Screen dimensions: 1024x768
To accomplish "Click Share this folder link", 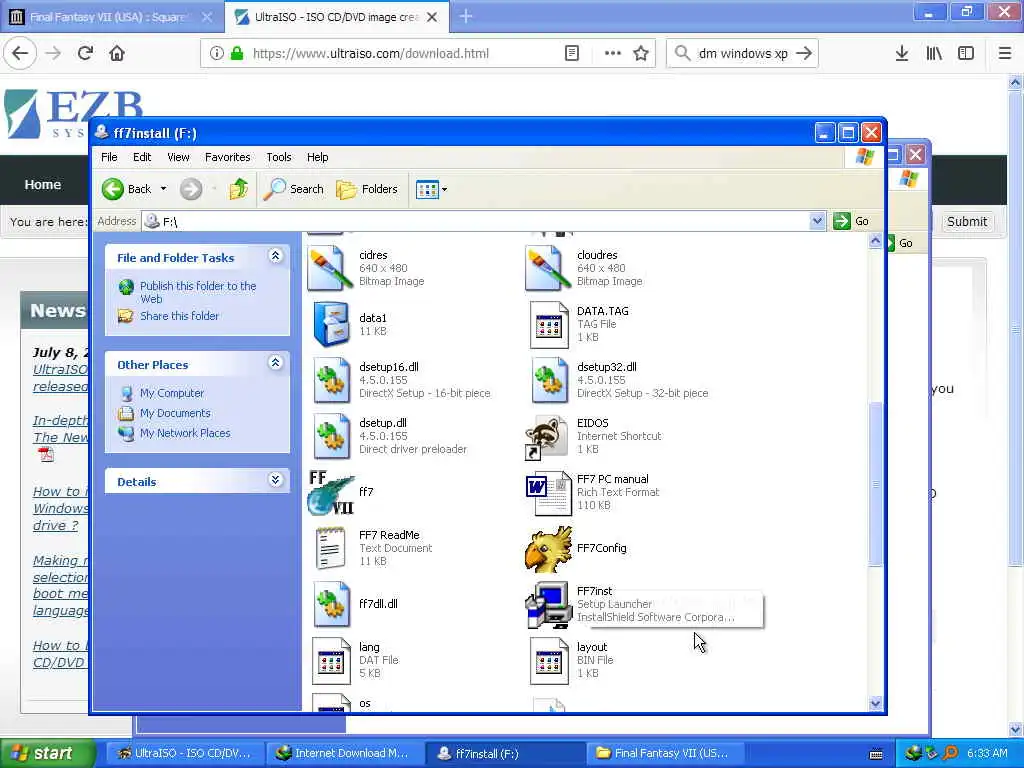I will coord(180,316).
